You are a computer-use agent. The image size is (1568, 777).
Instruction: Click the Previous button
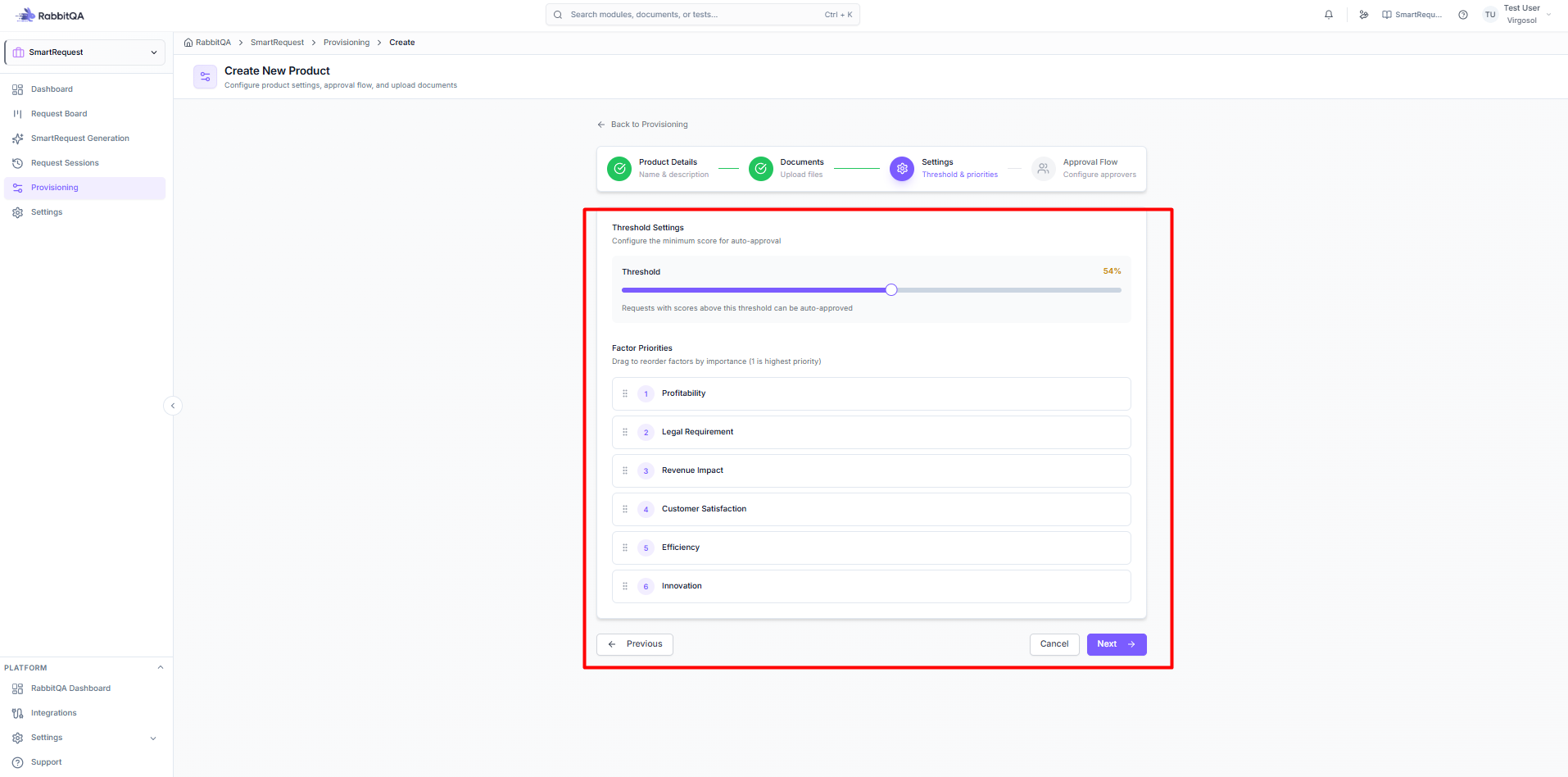(635, 644)
